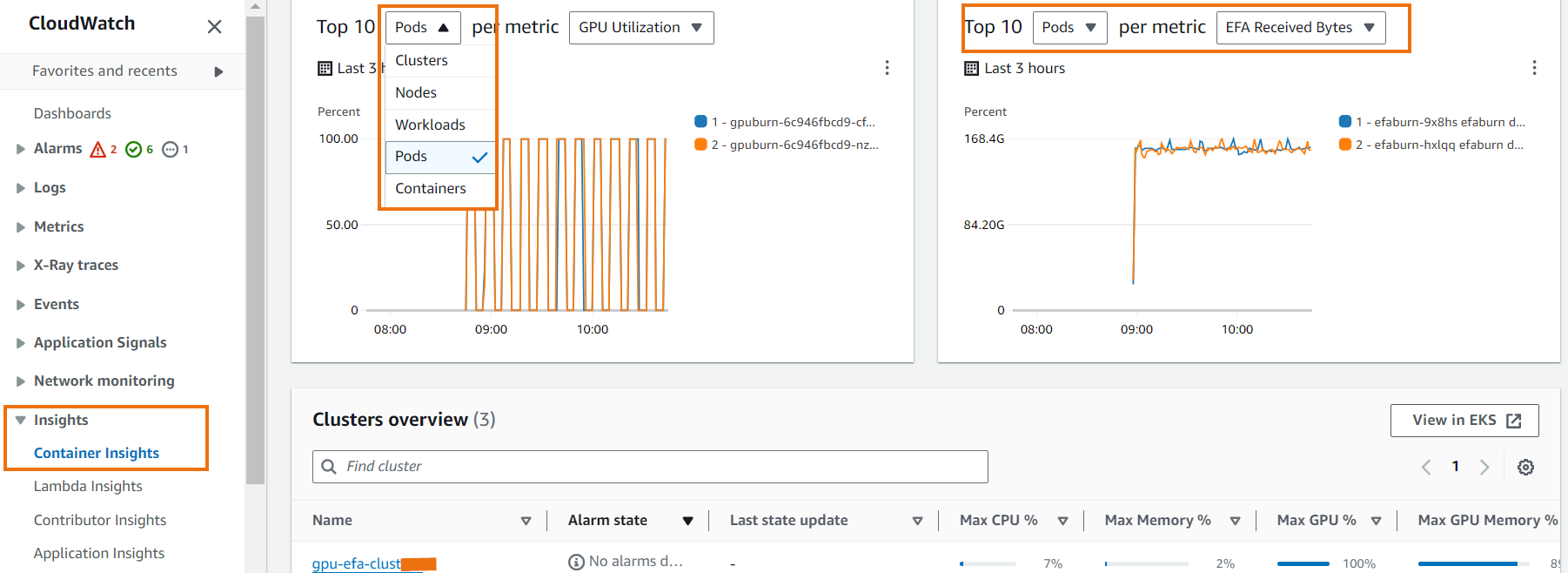This screenshot has width=1568, height=573.
Task: Collapse the Insights section
Action: pos(20,420)
